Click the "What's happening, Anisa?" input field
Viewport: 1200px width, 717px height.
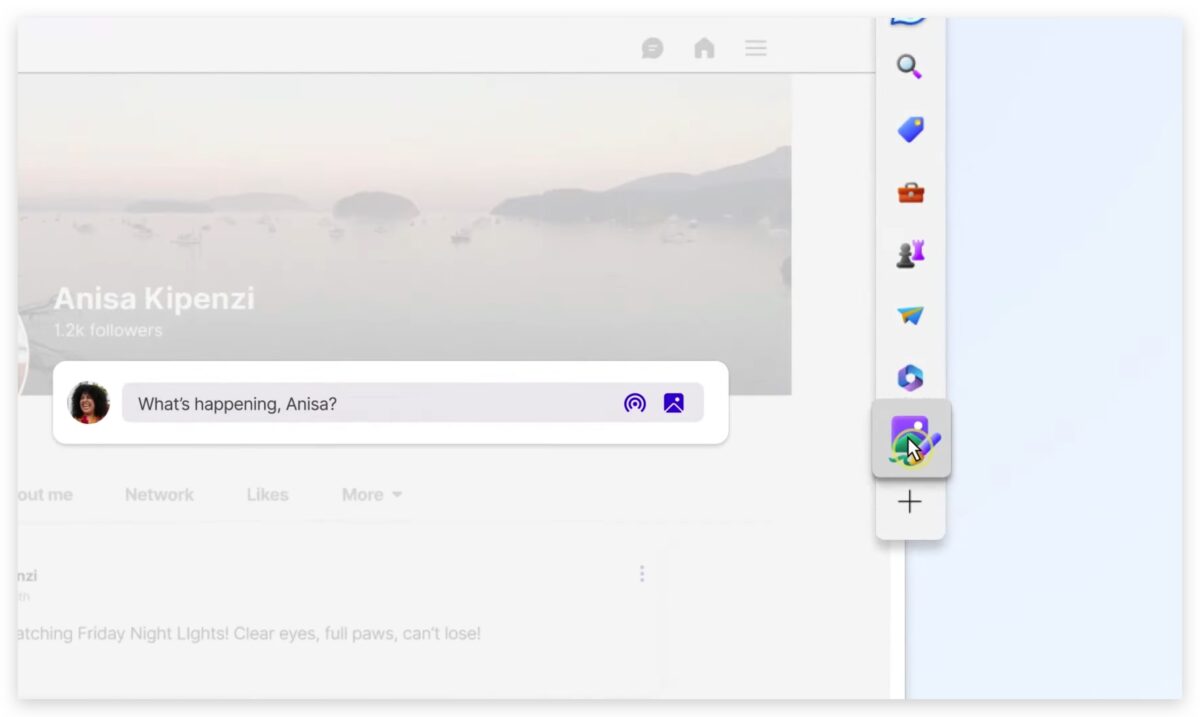[370, 403]
